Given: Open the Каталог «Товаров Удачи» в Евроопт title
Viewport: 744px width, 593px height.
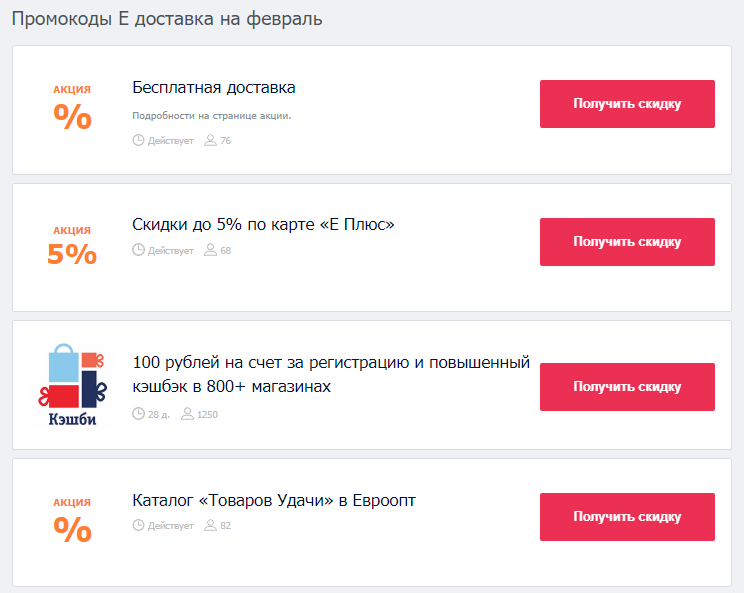Looking at the screenshot, I should (274, 500).
